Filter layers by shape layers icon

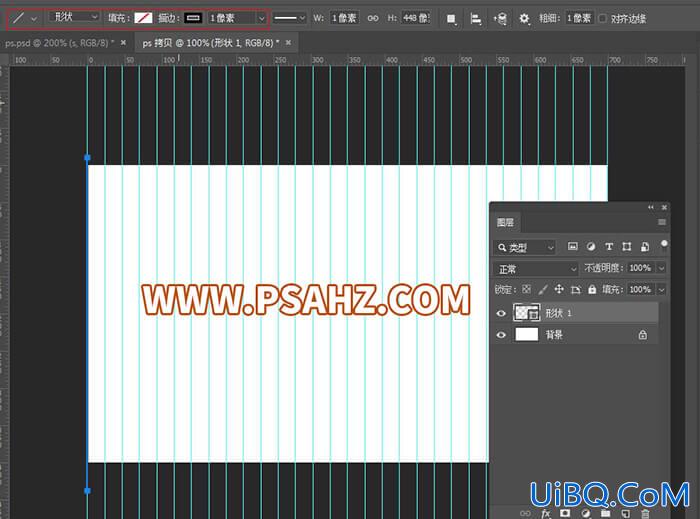(x=627, y=246)
